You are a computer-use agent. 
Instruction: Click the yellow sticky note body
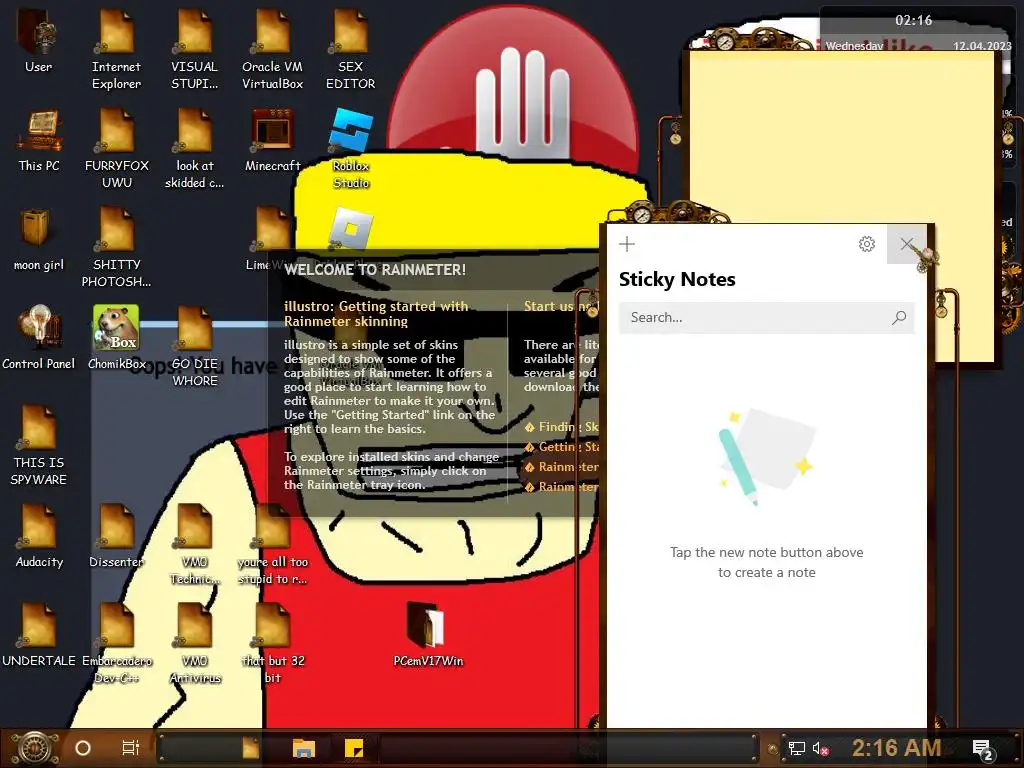point(842,137)
